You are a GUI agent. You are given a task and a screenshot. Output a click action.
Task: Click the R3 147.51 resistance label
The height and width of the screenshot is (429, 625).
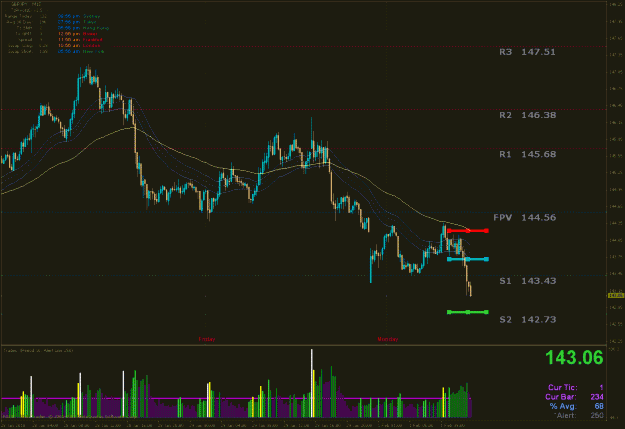tap(527, 52)
